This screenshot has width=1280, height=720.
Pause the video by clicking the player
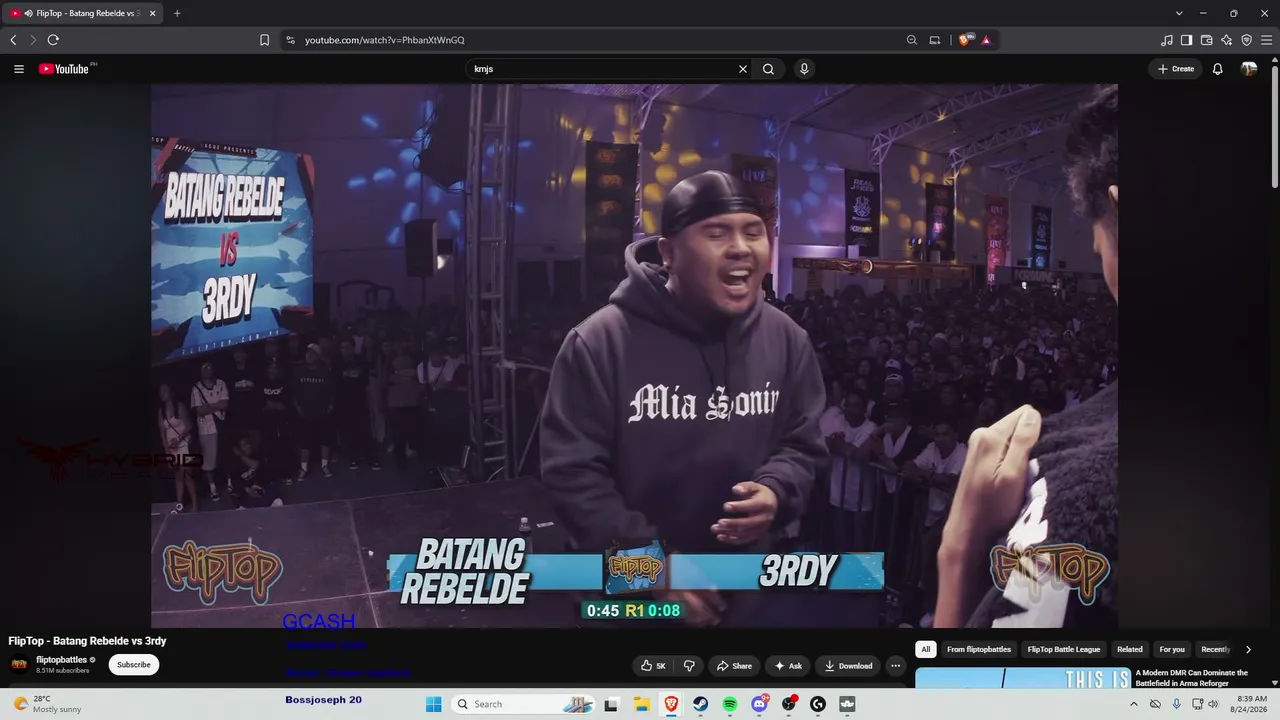pyautogui.click(x=634, y=355)
